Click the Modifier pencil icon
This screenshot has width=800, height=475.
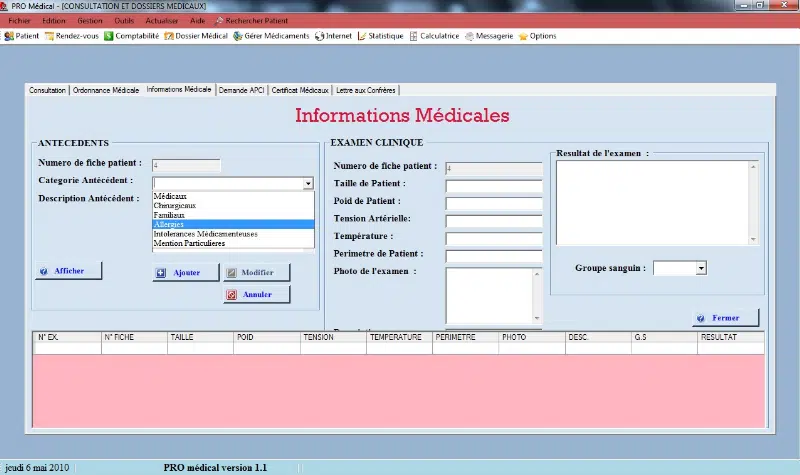click(x=232, y=273)
